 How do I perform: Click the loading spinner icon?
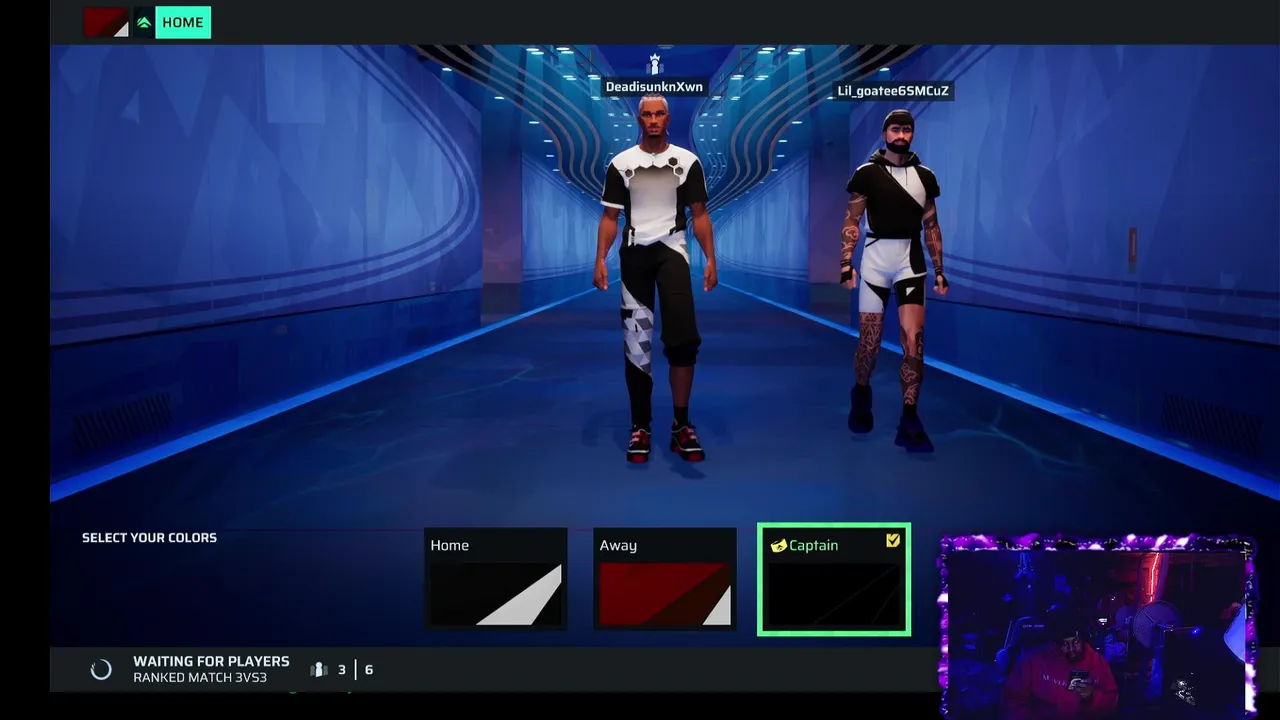point(101,670)
